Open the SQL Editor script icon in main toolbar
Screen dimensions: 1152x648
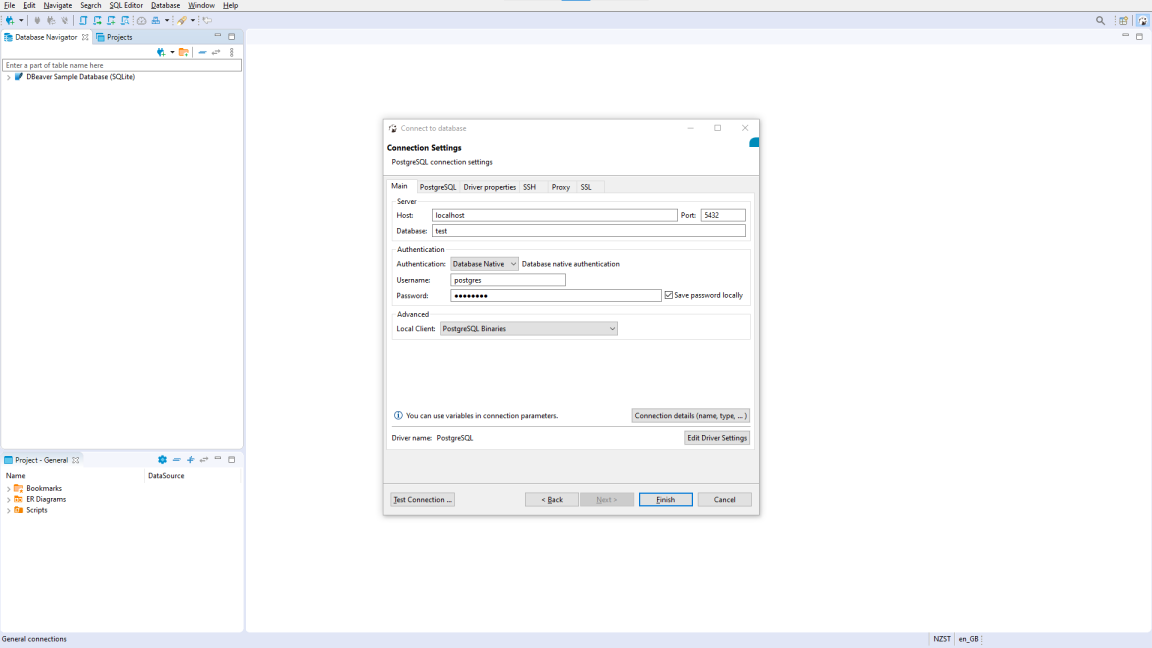(83, 21)
